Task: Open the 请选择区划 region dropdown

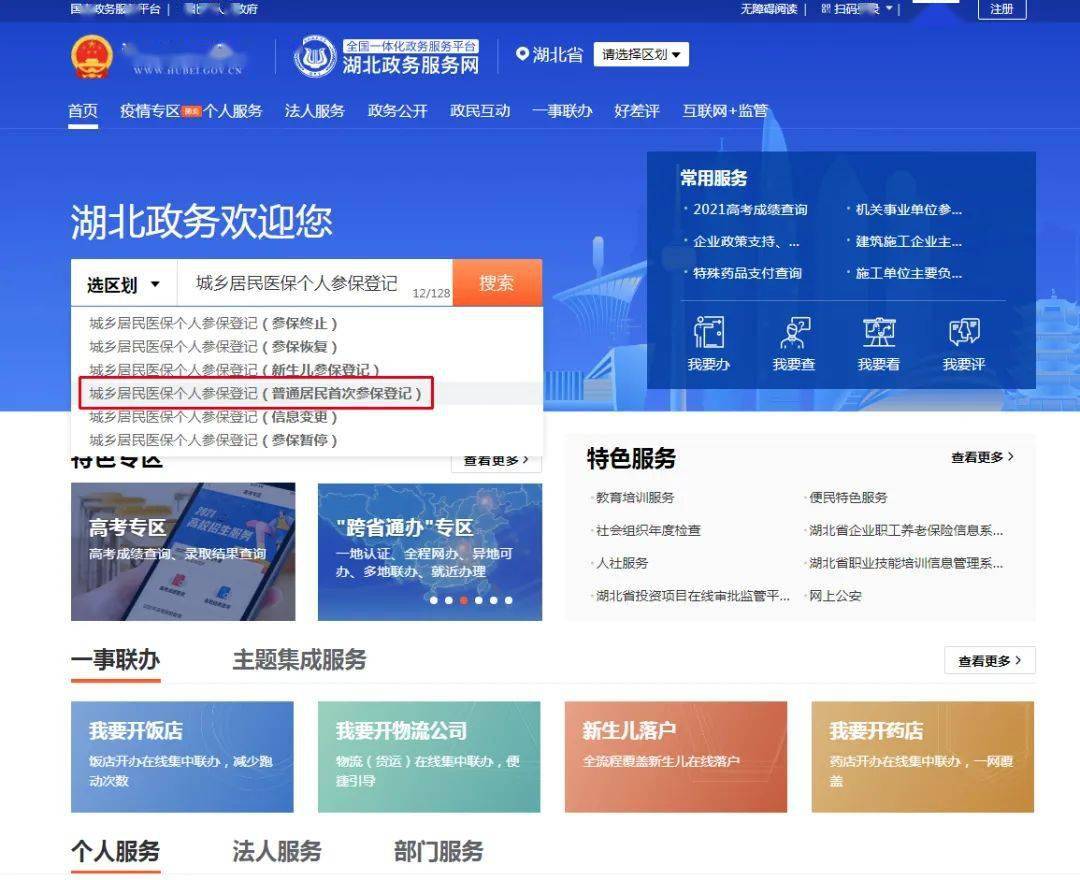Action: 641,54
